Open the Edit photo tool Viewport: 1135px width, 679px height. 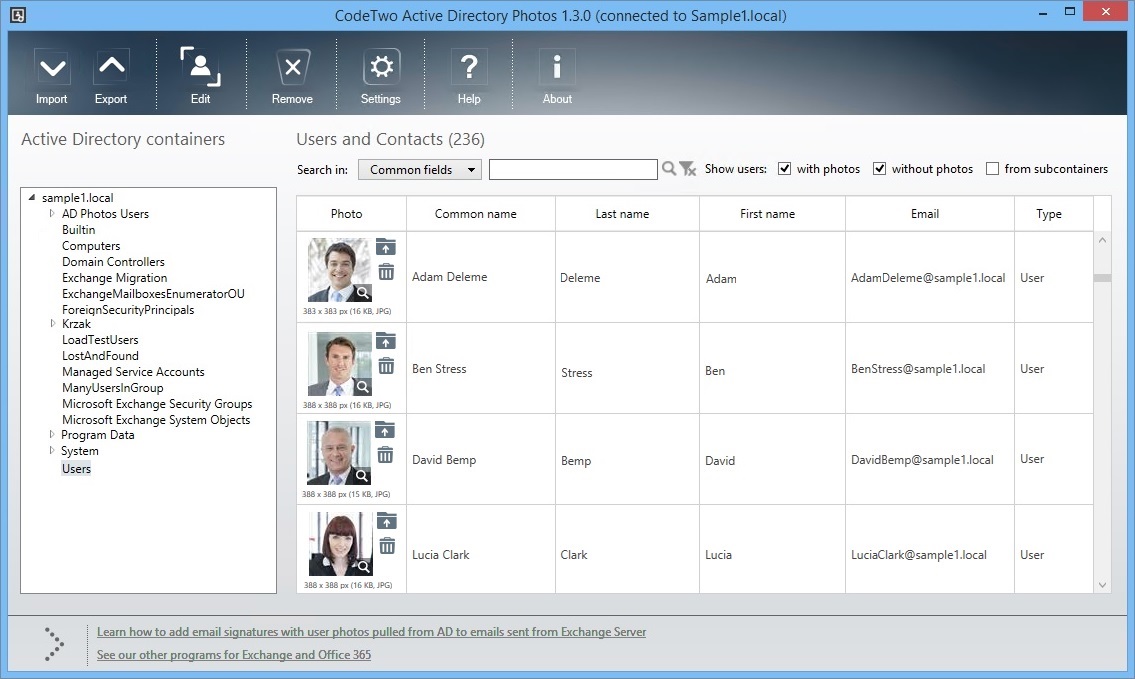[201, 67]
